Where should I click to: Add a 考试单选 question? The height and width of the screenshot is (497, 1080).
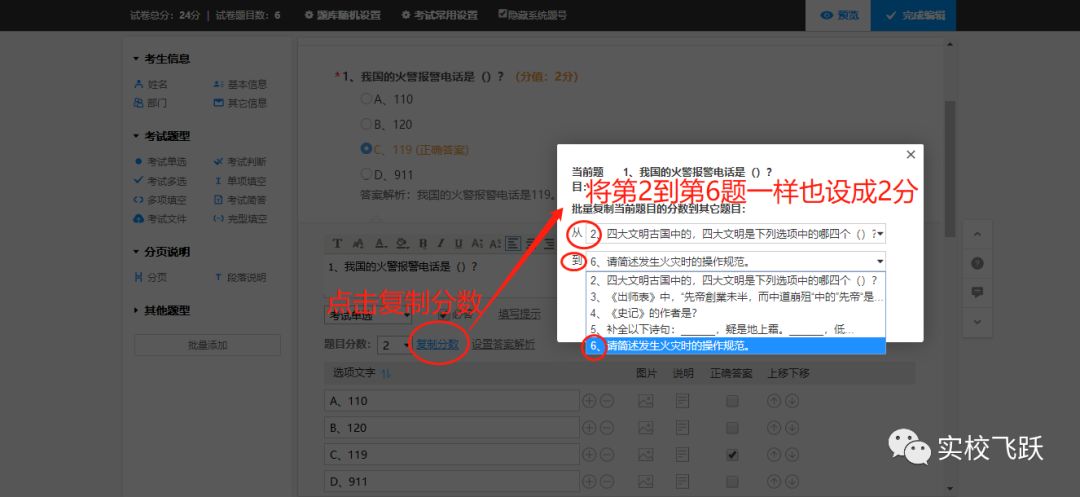coord(160,162)
